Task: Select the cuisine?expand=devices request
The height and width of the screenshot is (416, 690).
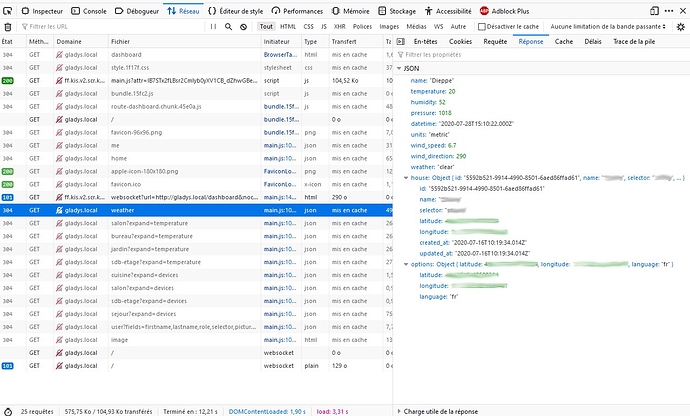Action: coord(196,275)
